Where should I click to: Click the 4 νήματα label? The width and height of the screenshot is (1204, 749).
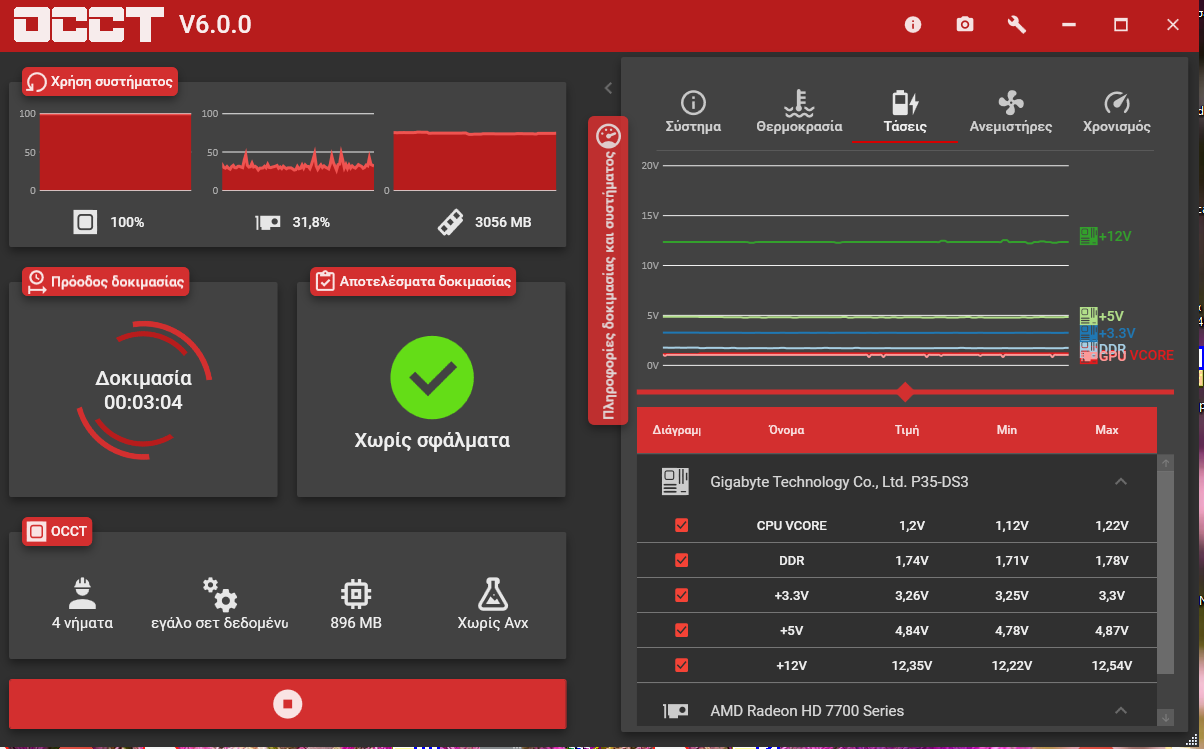tap(82, 623)
